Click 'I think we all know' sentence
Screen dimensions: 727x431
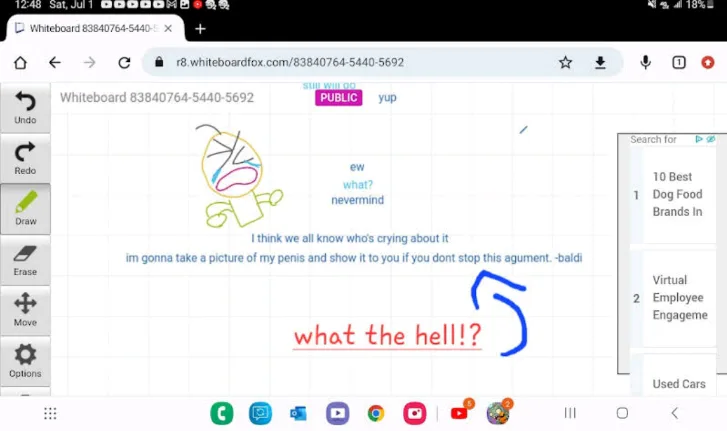350,238
